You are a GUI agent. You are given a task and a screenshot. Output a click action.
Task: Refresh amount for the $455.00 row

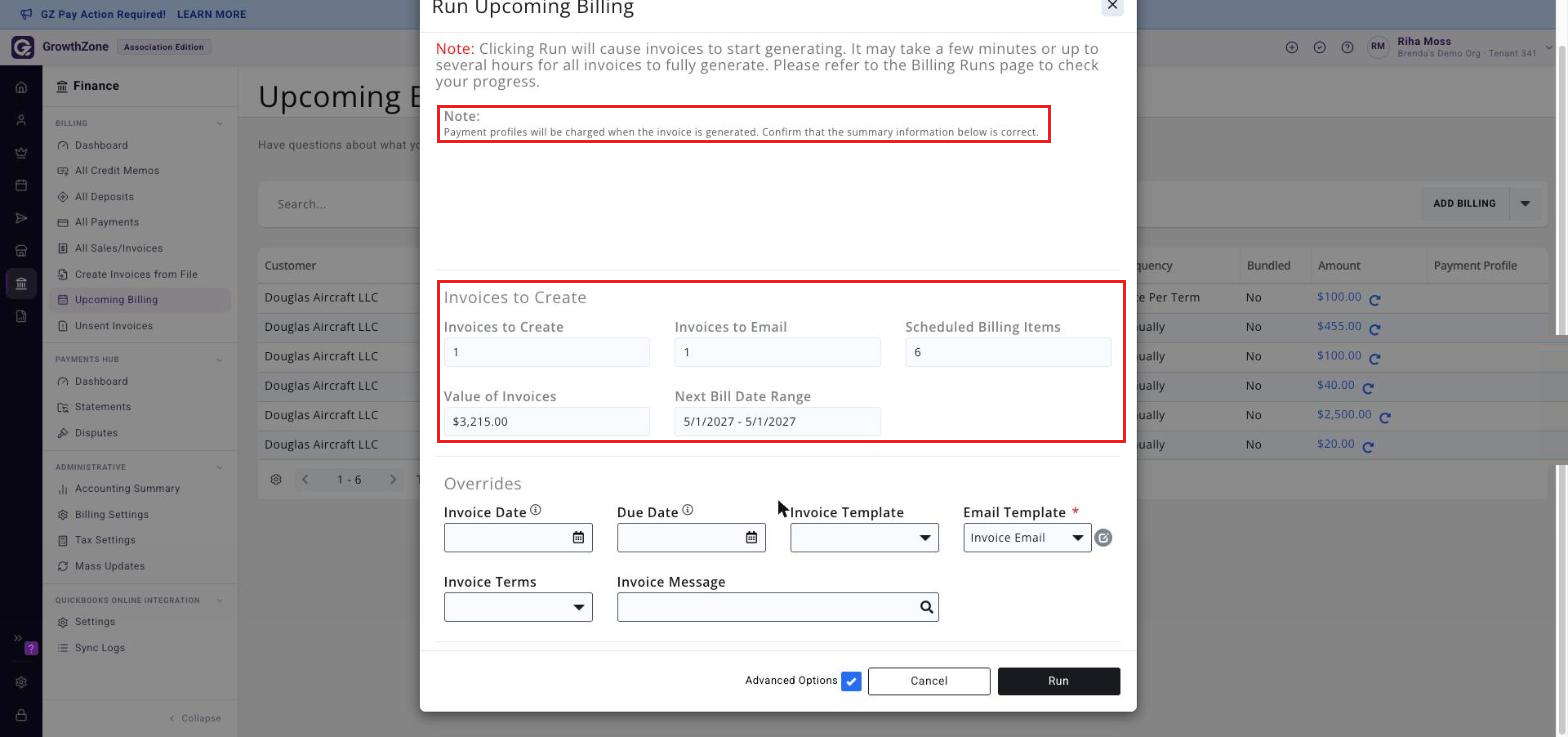click(x=1375, y=329)
